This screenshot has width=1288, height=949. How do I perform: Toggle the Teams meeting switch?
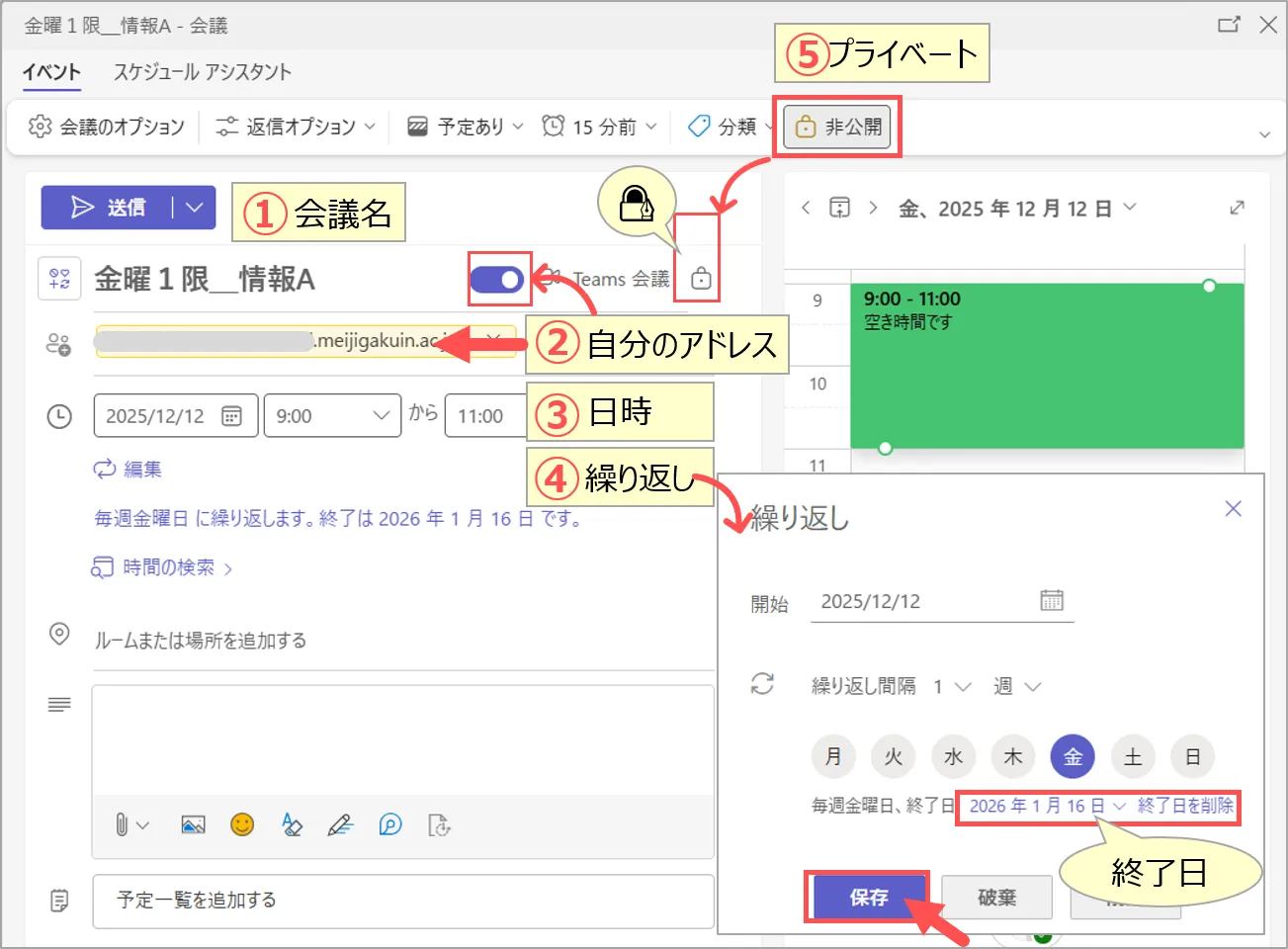tap(497, 280)
